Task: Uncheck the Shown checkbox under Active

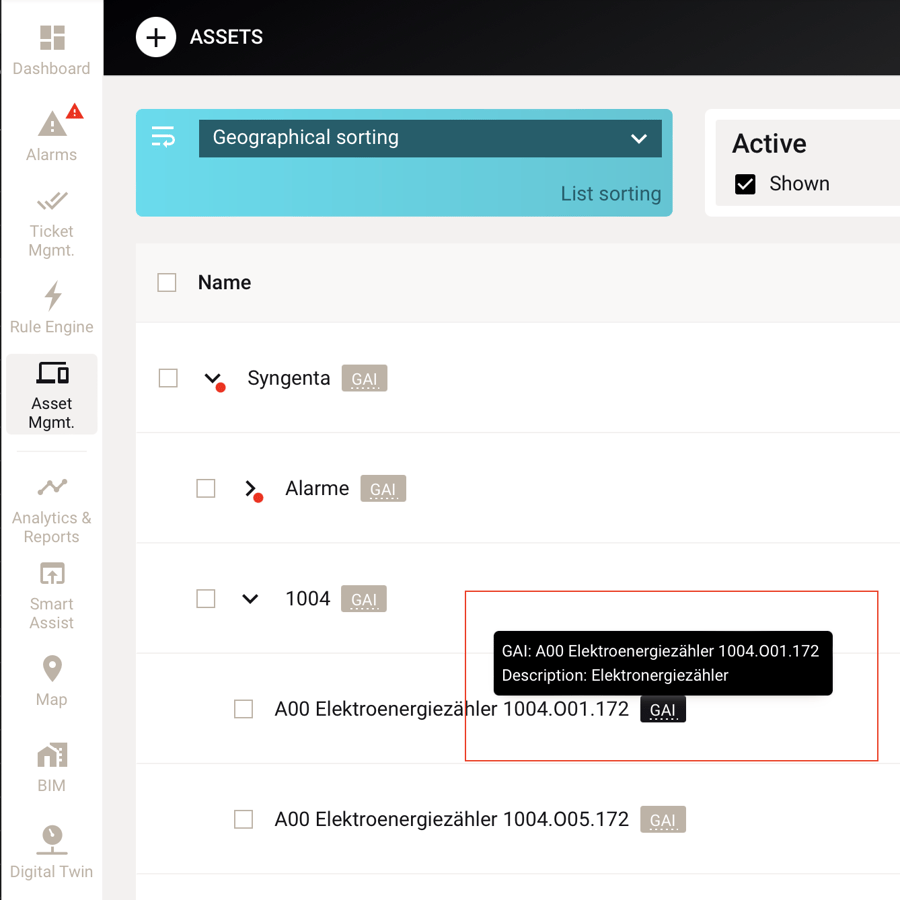Action: [x=745, y=184]
